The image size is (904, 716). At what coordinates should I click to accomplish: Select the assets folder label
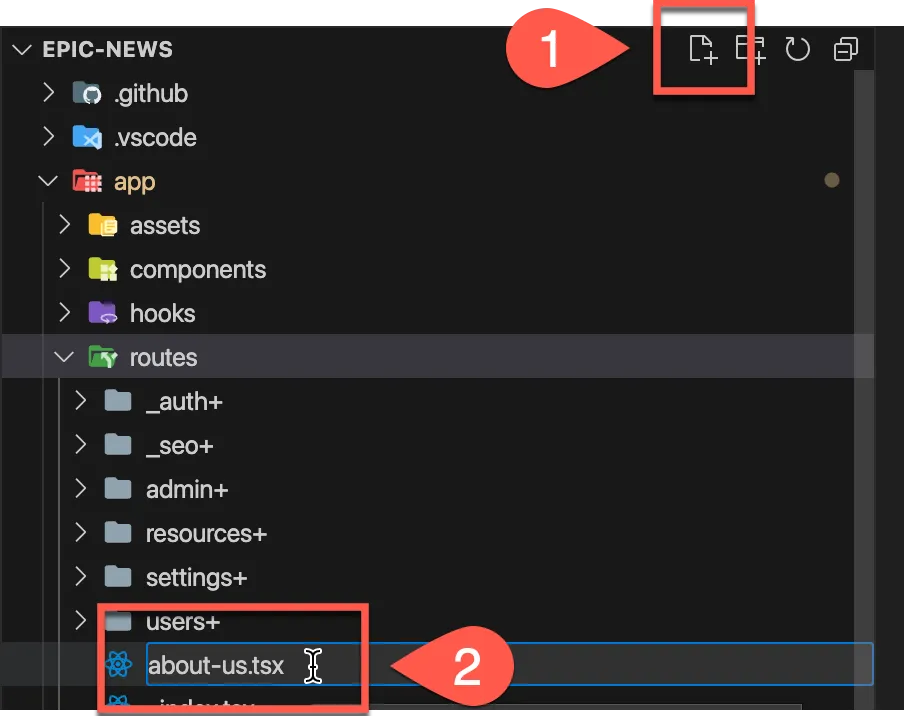pos(165,225)
